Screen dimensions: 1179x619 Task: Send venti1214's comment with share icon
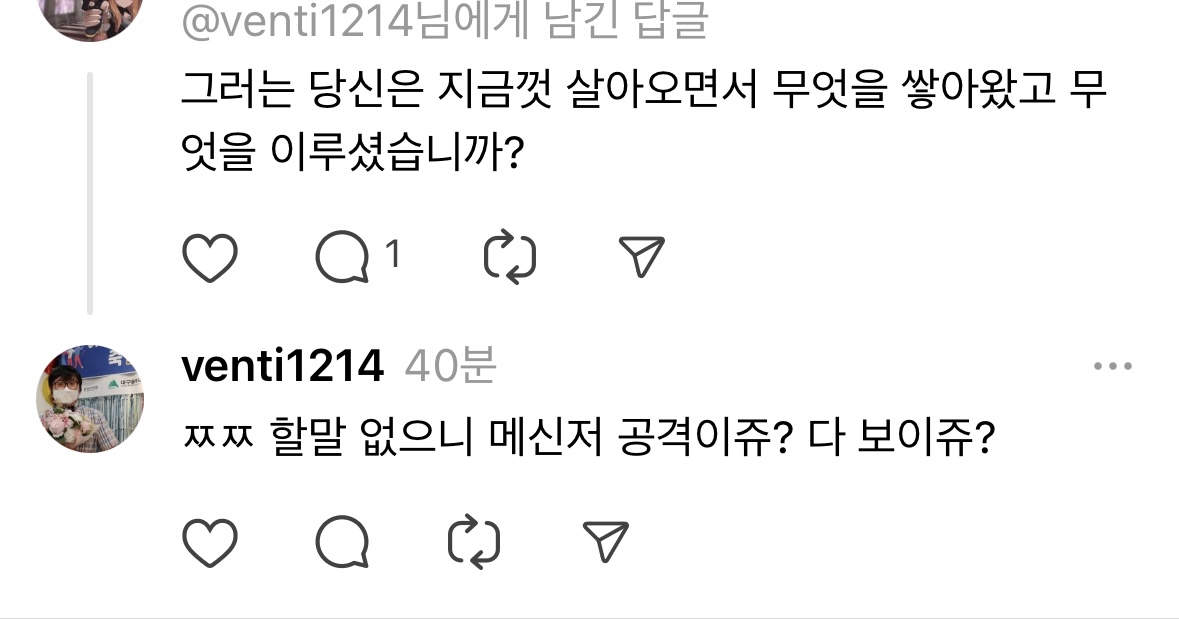point(605,544)
